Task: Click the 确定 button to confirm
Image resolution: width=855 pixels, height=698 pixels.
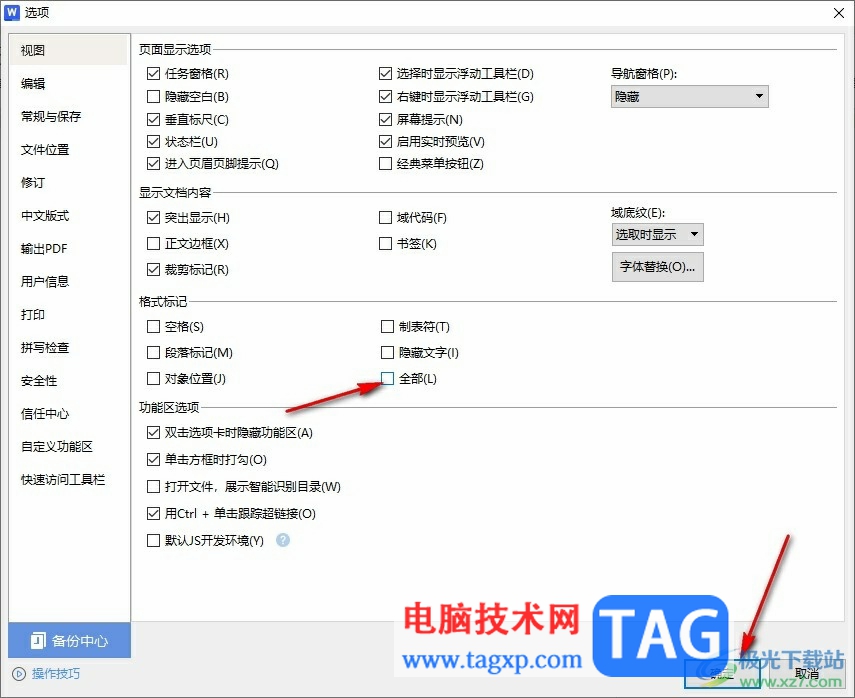Action: 722,674
